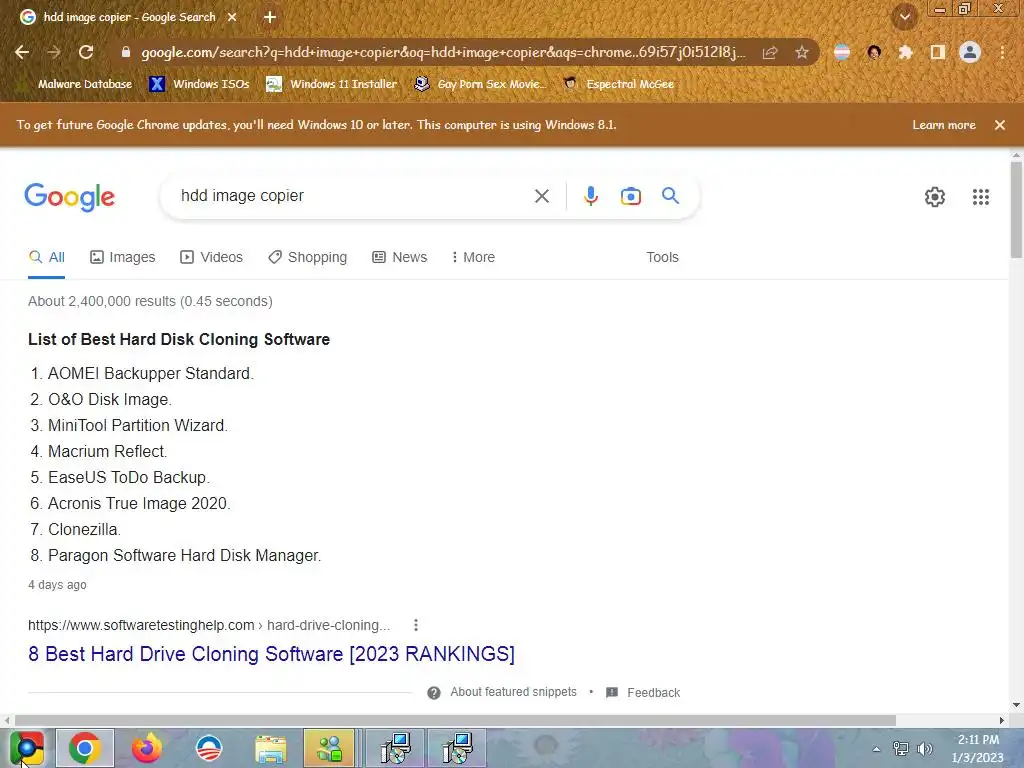The height and width of the screenshot is (768, 1024).
Task: Open the Chrome three-dot menu
Action: 1002,52
